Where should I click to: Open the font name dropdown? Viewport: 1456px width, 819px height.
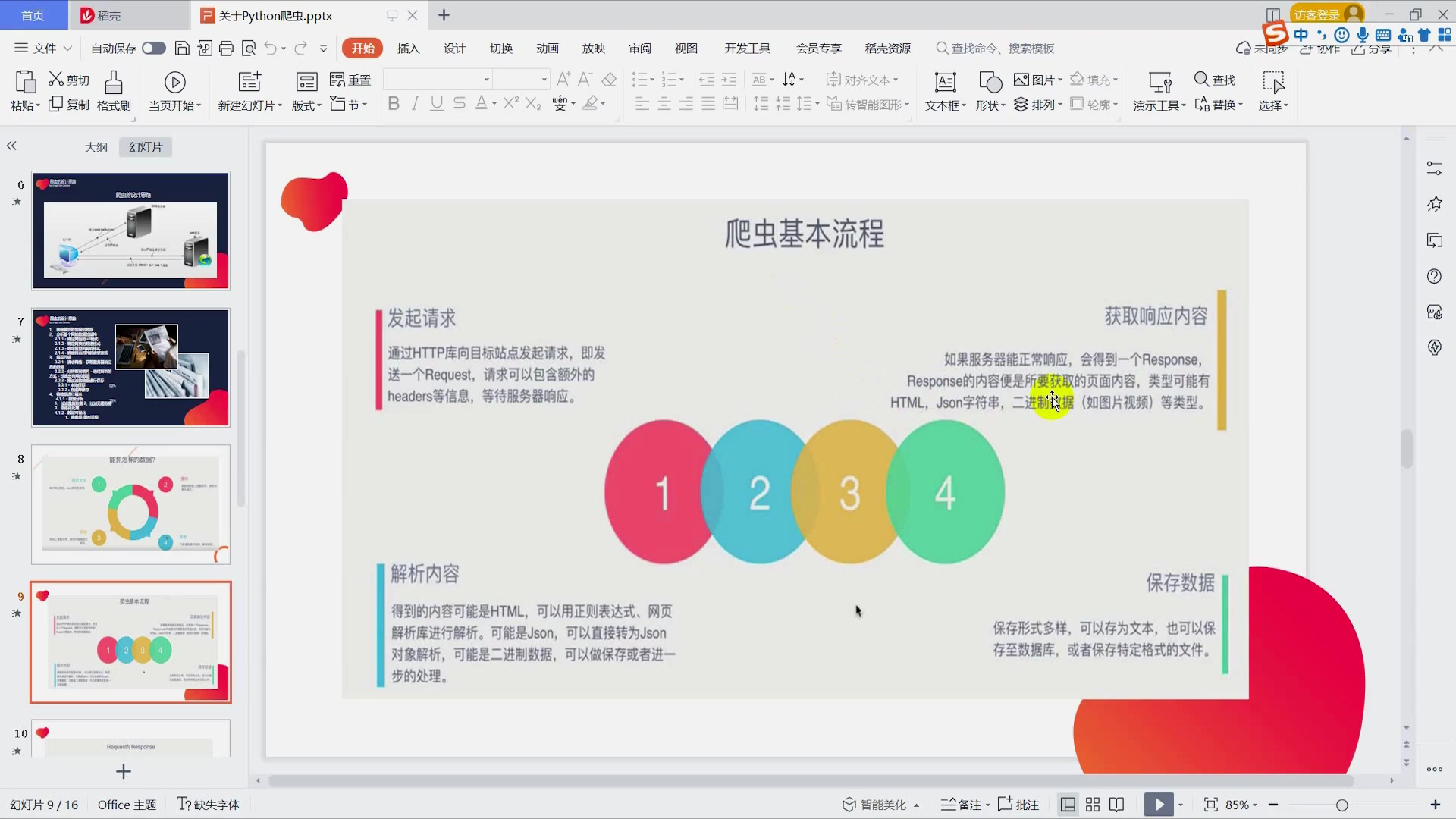click(485, 79)
